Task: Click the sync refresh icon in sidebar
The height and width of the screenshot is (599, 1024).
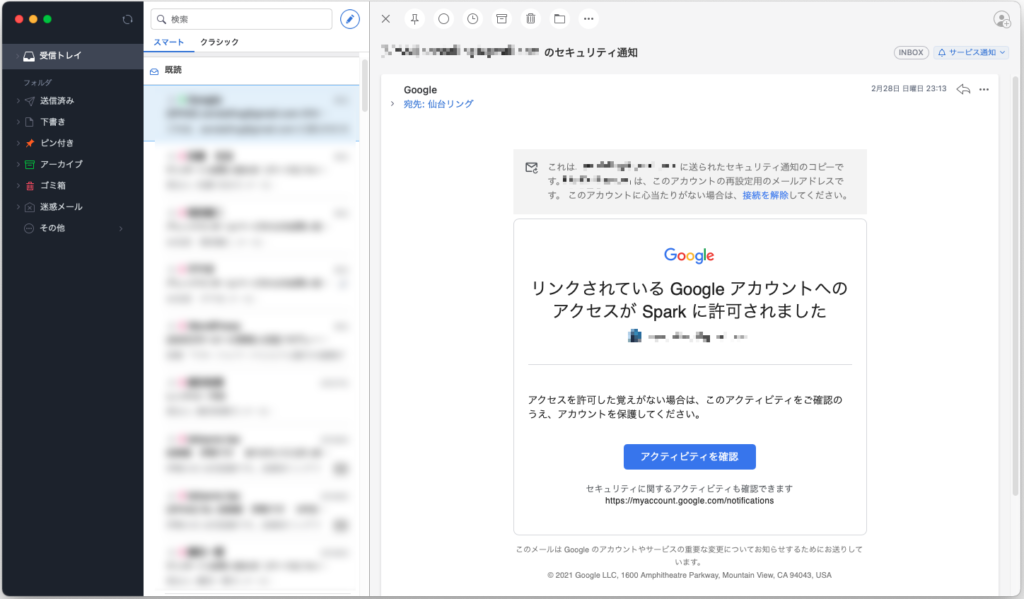Action: pos(127,20)
